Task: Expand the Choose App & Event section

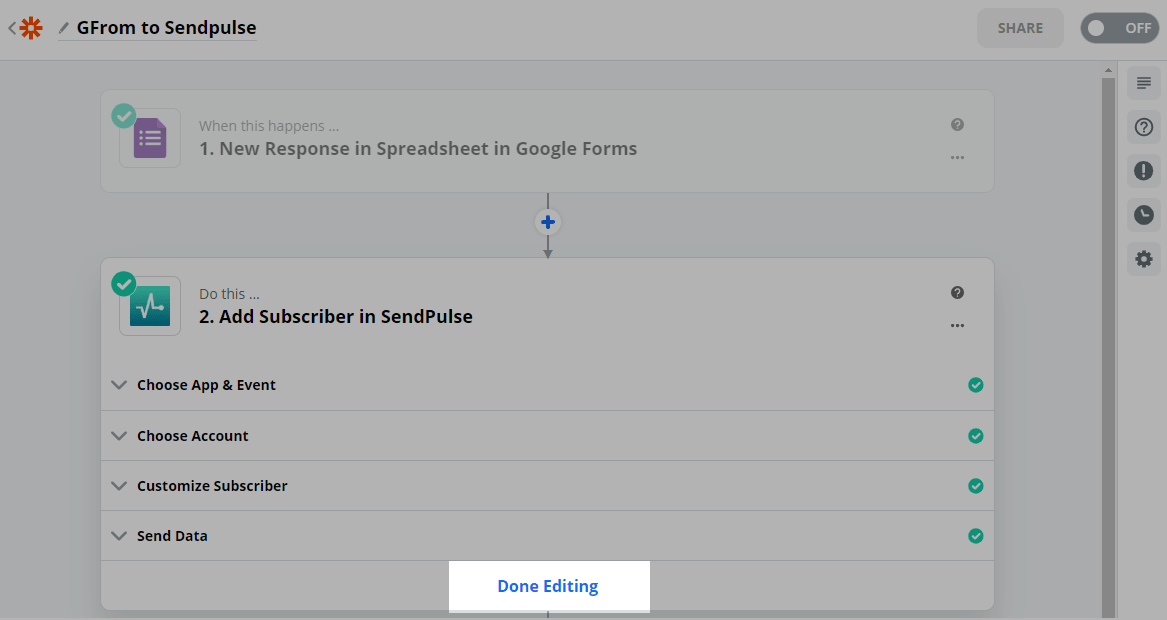Action: (x=206, y=385)
